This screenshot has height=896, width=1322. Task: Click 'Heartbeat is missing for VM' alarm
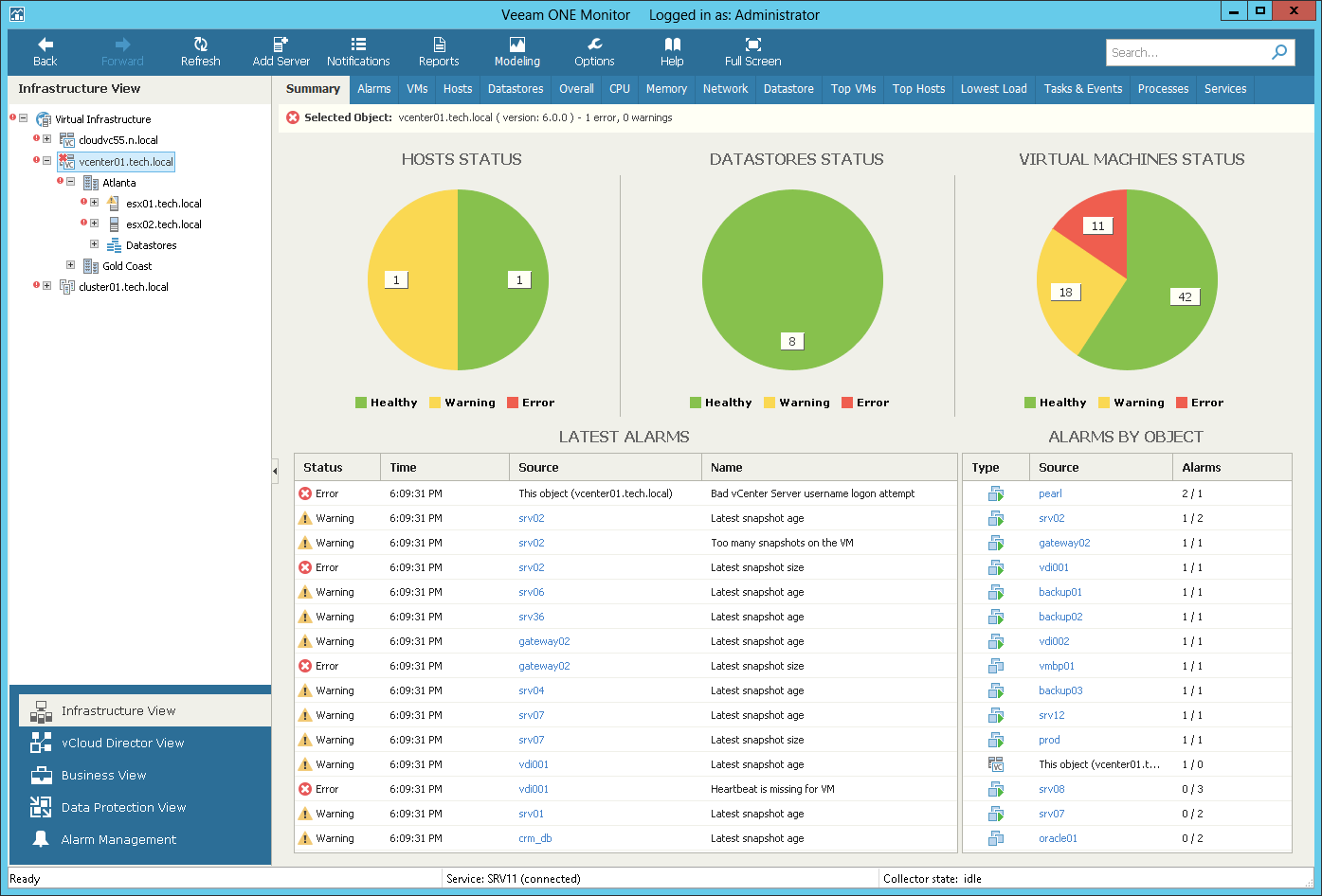tap(772, 789)
